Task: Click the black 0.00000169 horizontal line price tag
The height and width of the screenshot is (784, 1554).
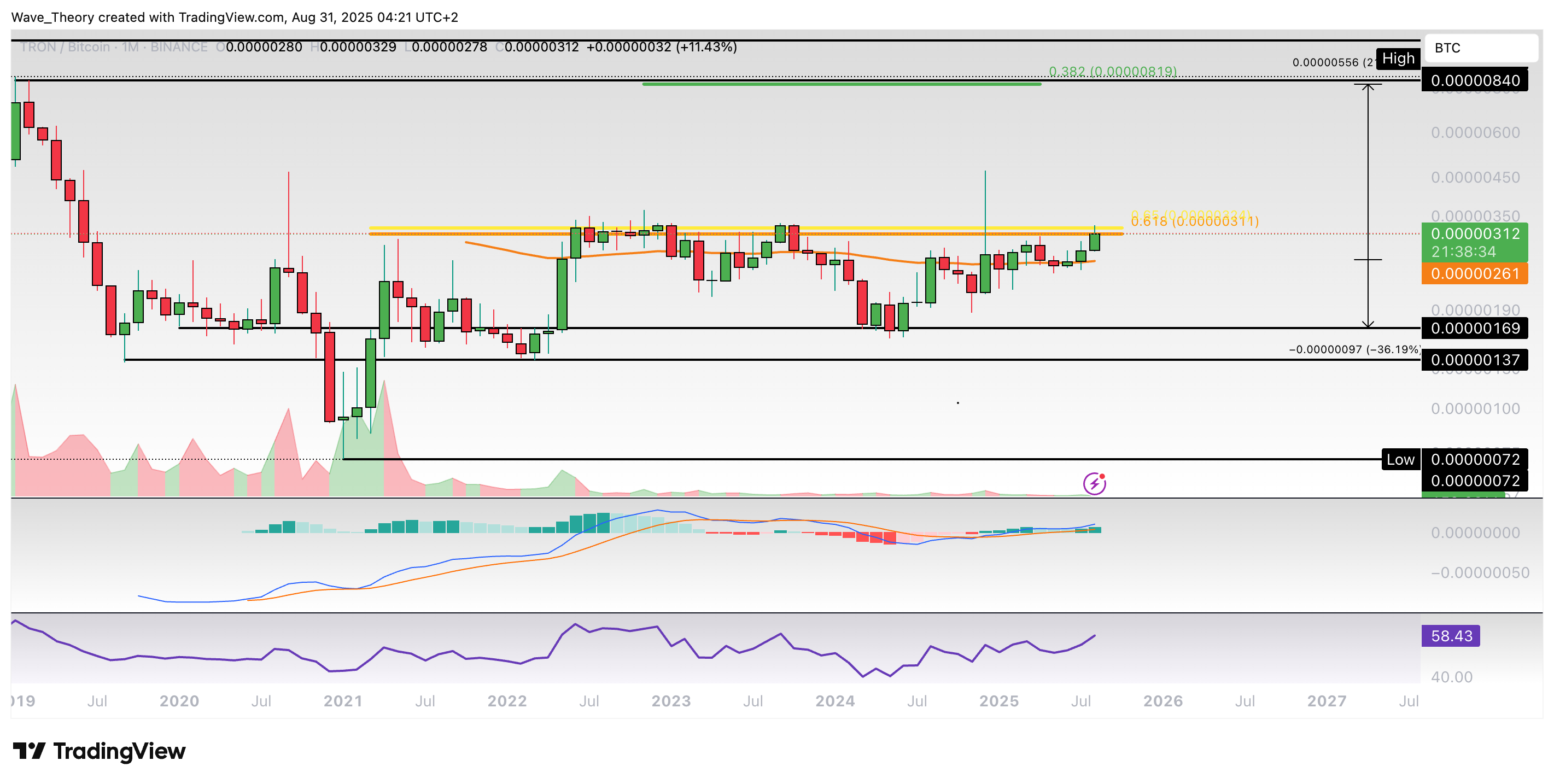Action: click(x=1474, y=328)
